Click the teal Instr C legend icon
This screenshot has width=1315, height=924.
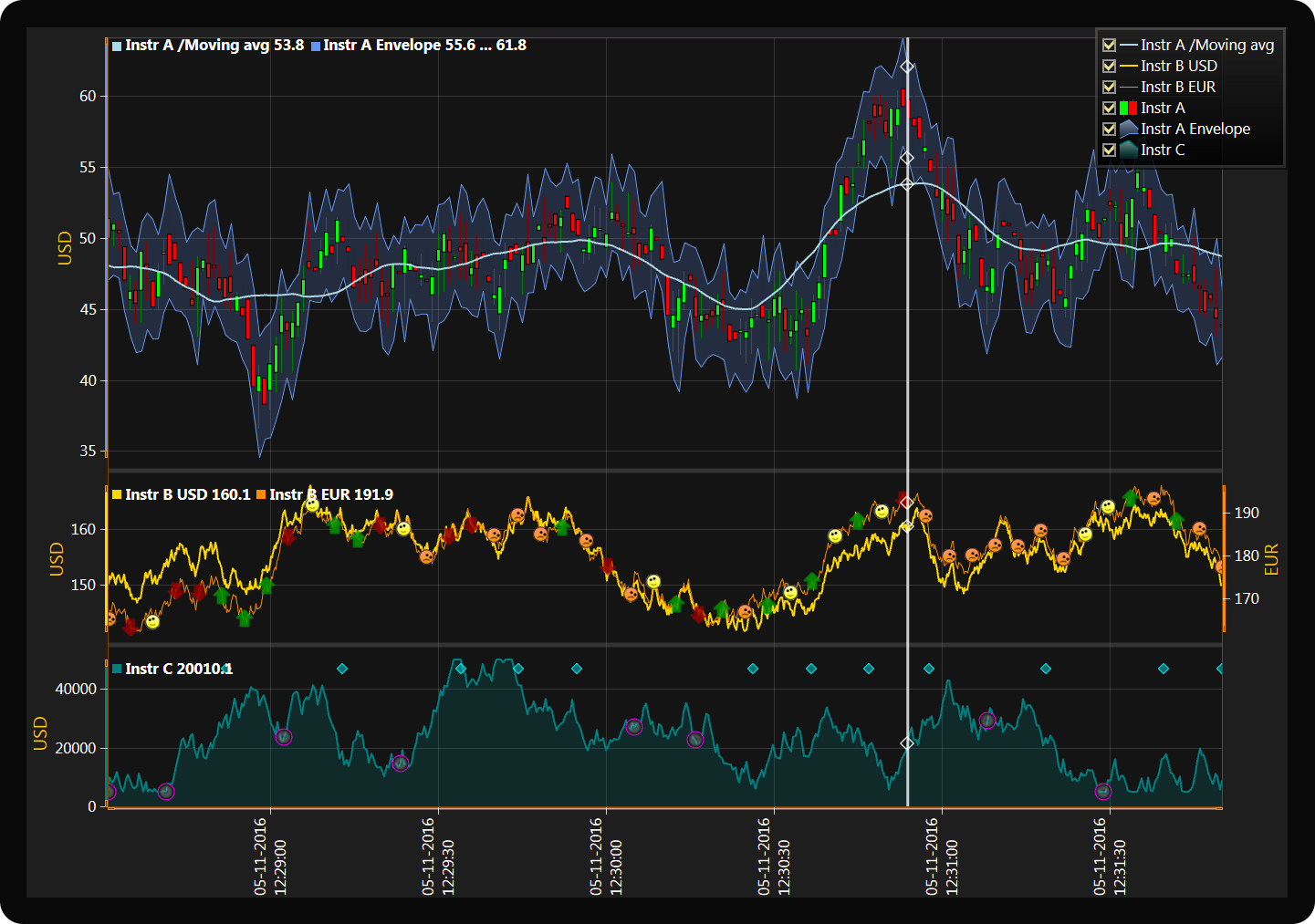click(1128, 150)
